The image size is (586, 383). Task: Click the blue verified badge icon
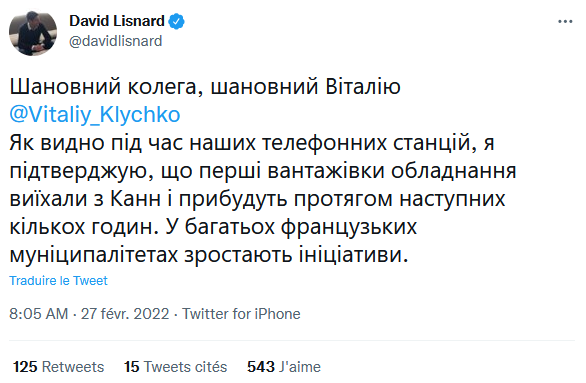point(176,21)
